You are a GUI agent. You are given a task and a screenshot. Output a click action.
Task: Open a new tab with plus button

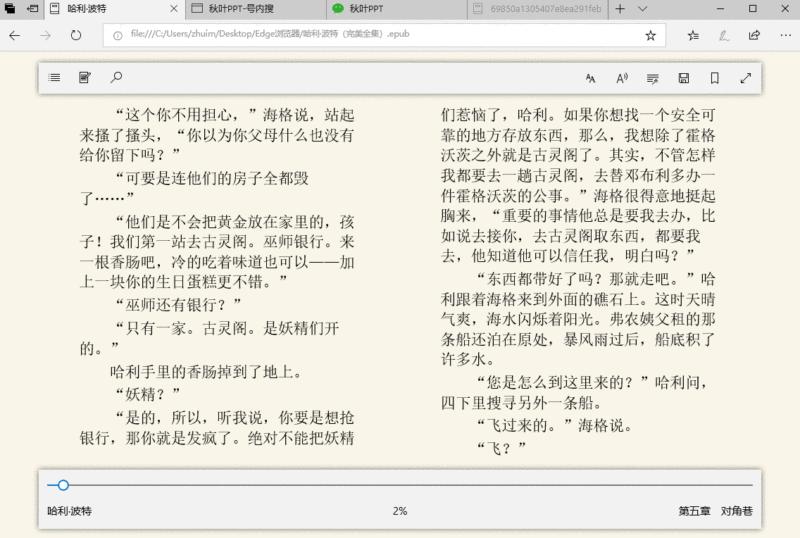pyautogui.click(x=620, y=9)
